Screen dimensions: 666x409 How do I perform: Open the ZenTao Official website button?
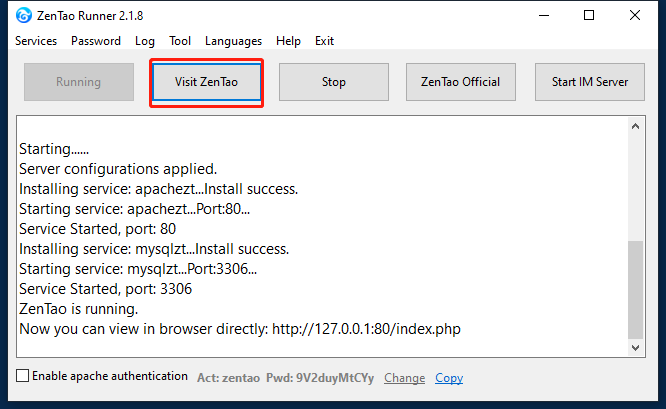[461, 82]
